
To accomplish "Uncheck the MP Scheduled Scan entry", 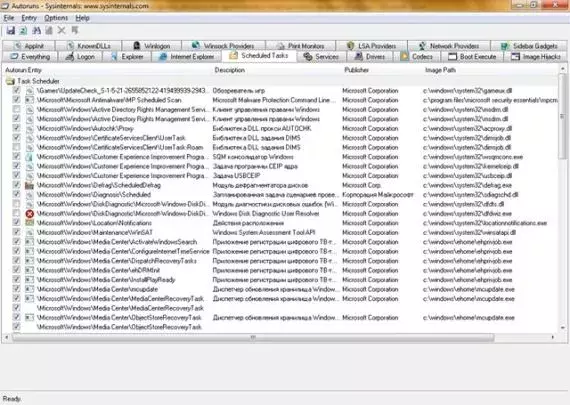I will point(16,100).
